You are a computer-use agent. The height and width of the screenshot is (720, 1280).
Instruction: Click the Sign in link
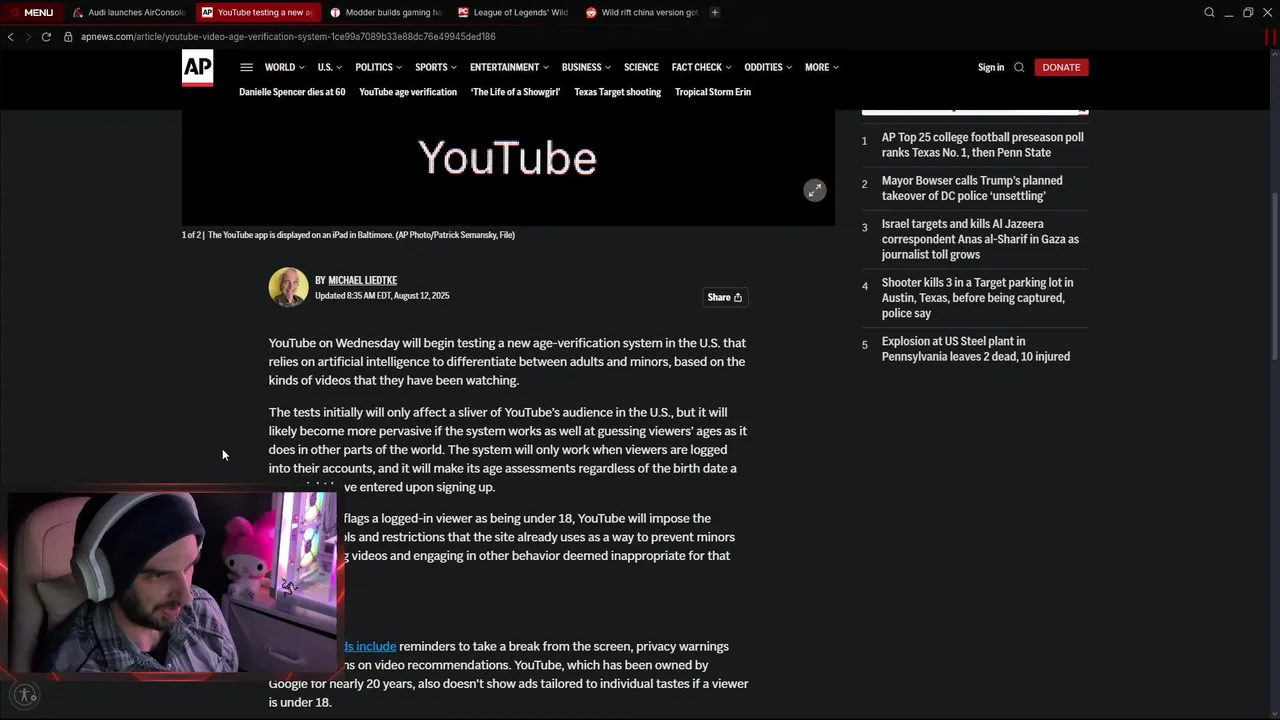pos(991,67)
